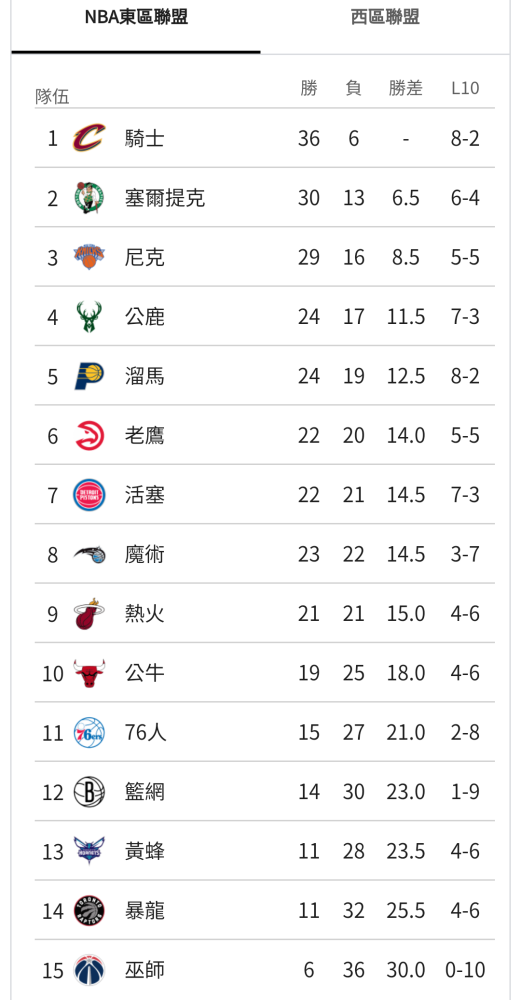Open the 巫師 team name link
The image size is (521, 1000).
[x=145, y=970]
